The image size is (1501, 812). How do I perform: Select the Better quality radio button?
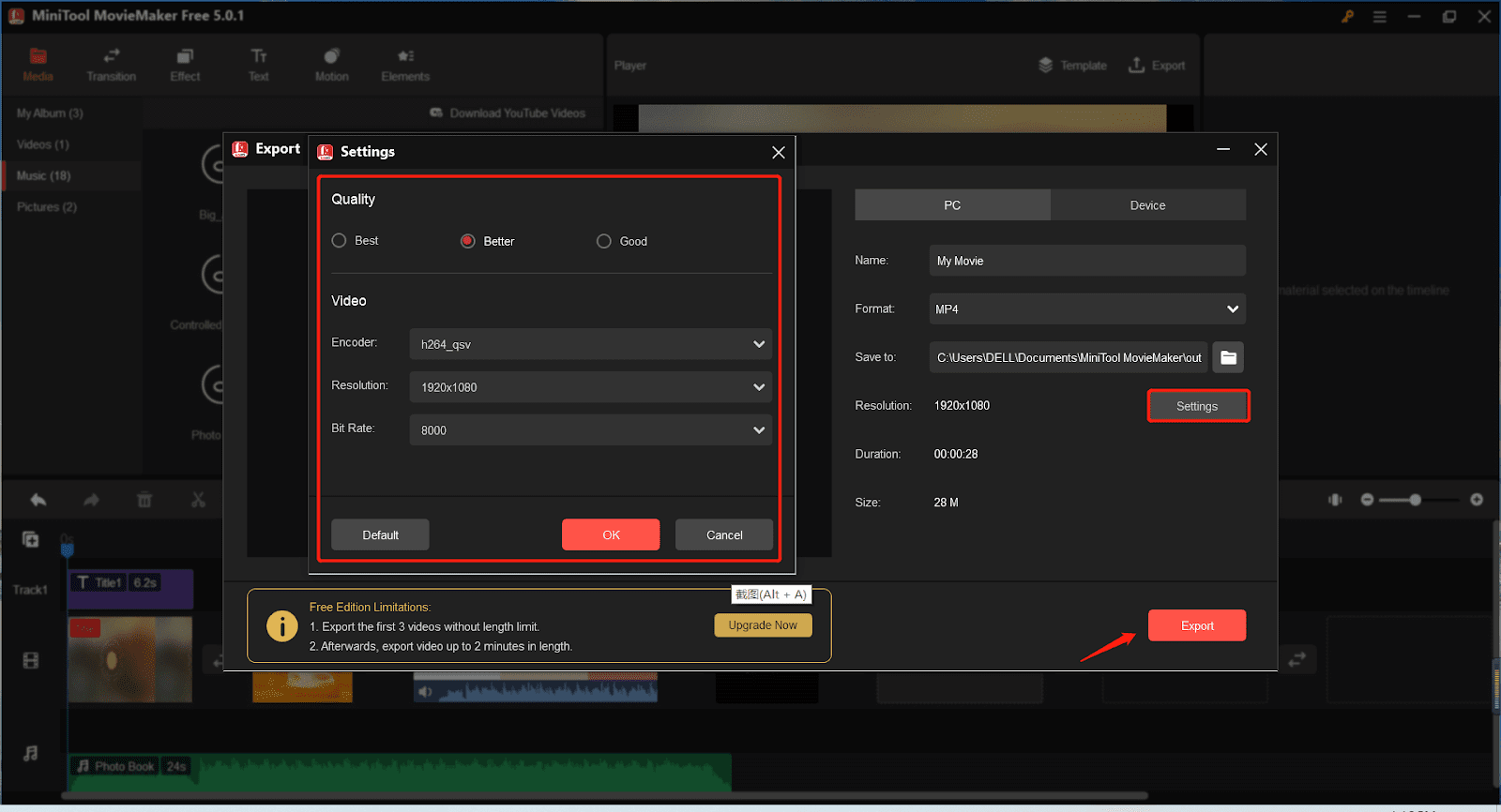click(x=467, y=241)
